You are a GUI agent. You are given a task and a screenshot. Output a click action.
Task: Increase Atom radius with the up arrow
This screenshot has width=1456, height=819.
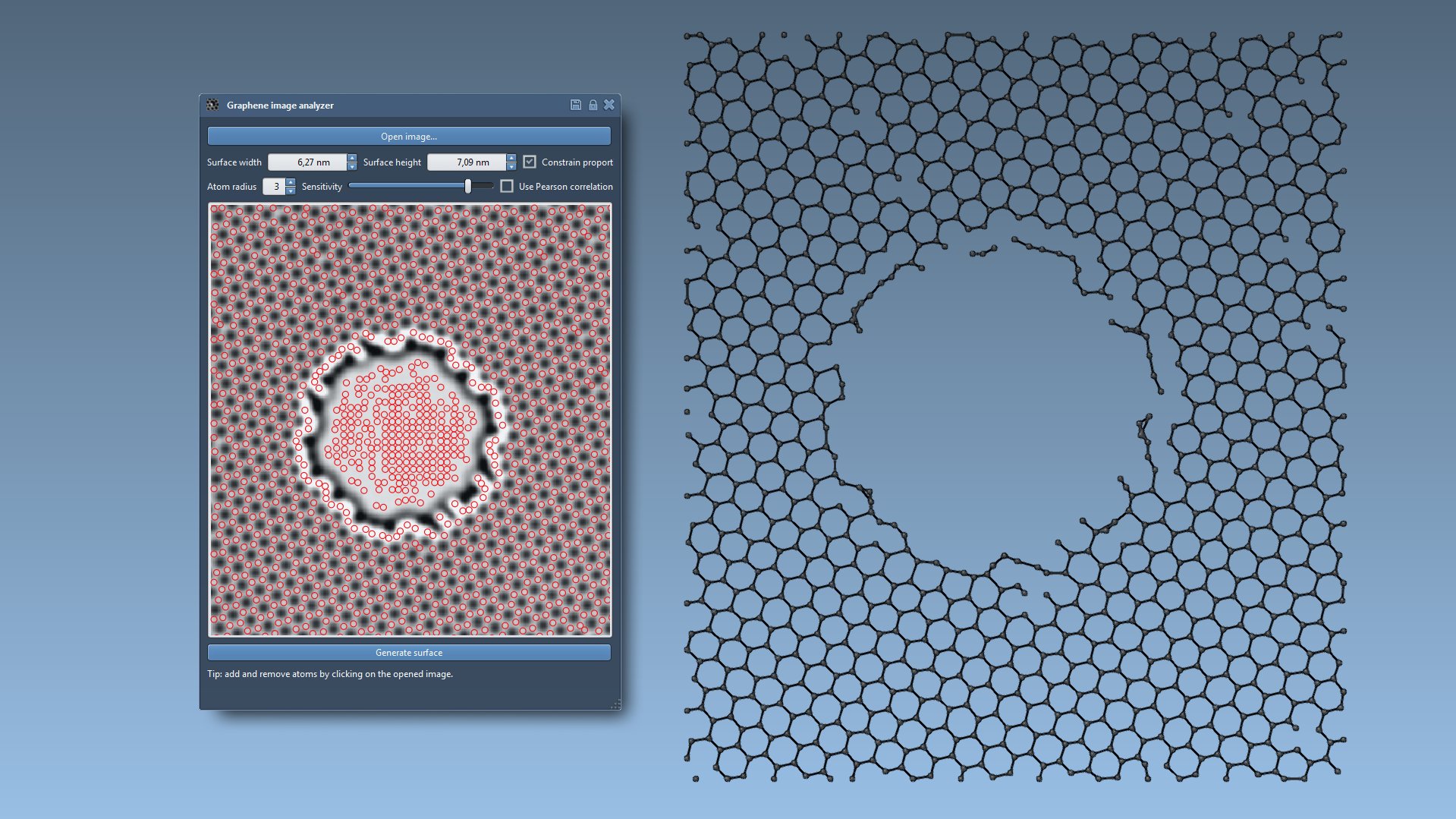pyautogui.click(x=291, y=182)
